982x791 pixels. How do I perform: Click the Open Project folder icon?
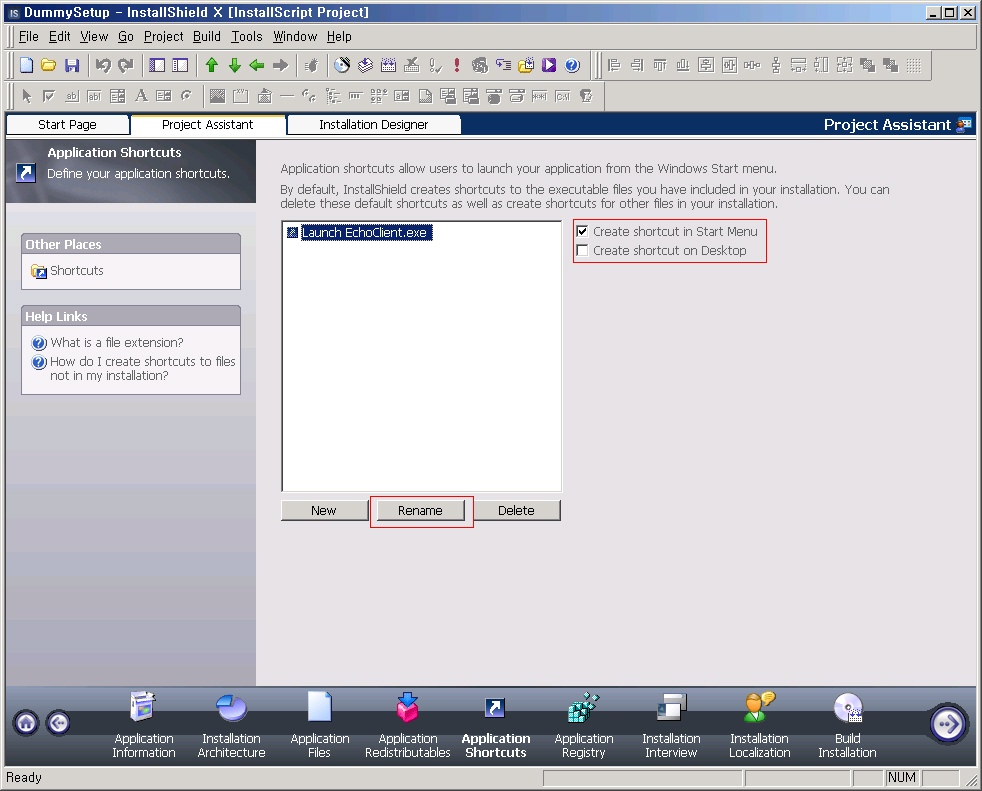pyautogui.click(x=49, y=65)
